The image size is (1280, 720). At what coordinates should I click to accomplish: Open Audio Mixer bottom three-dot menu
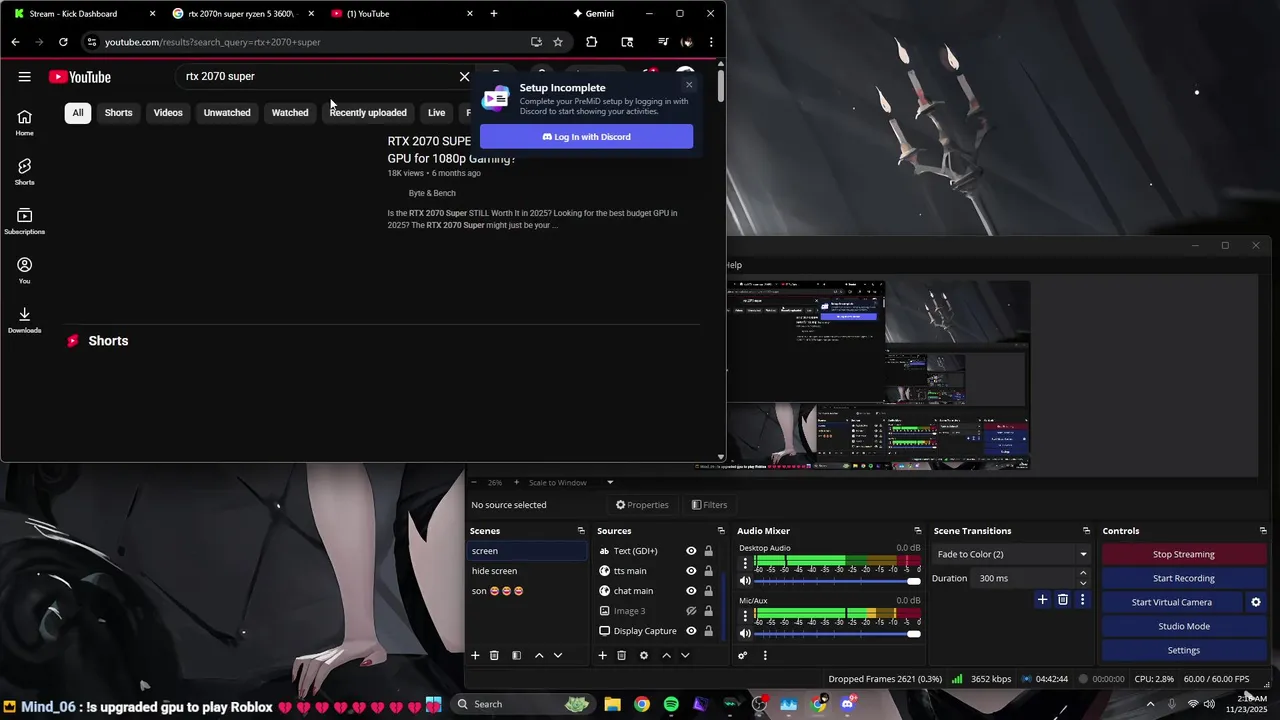pos(765,655)
